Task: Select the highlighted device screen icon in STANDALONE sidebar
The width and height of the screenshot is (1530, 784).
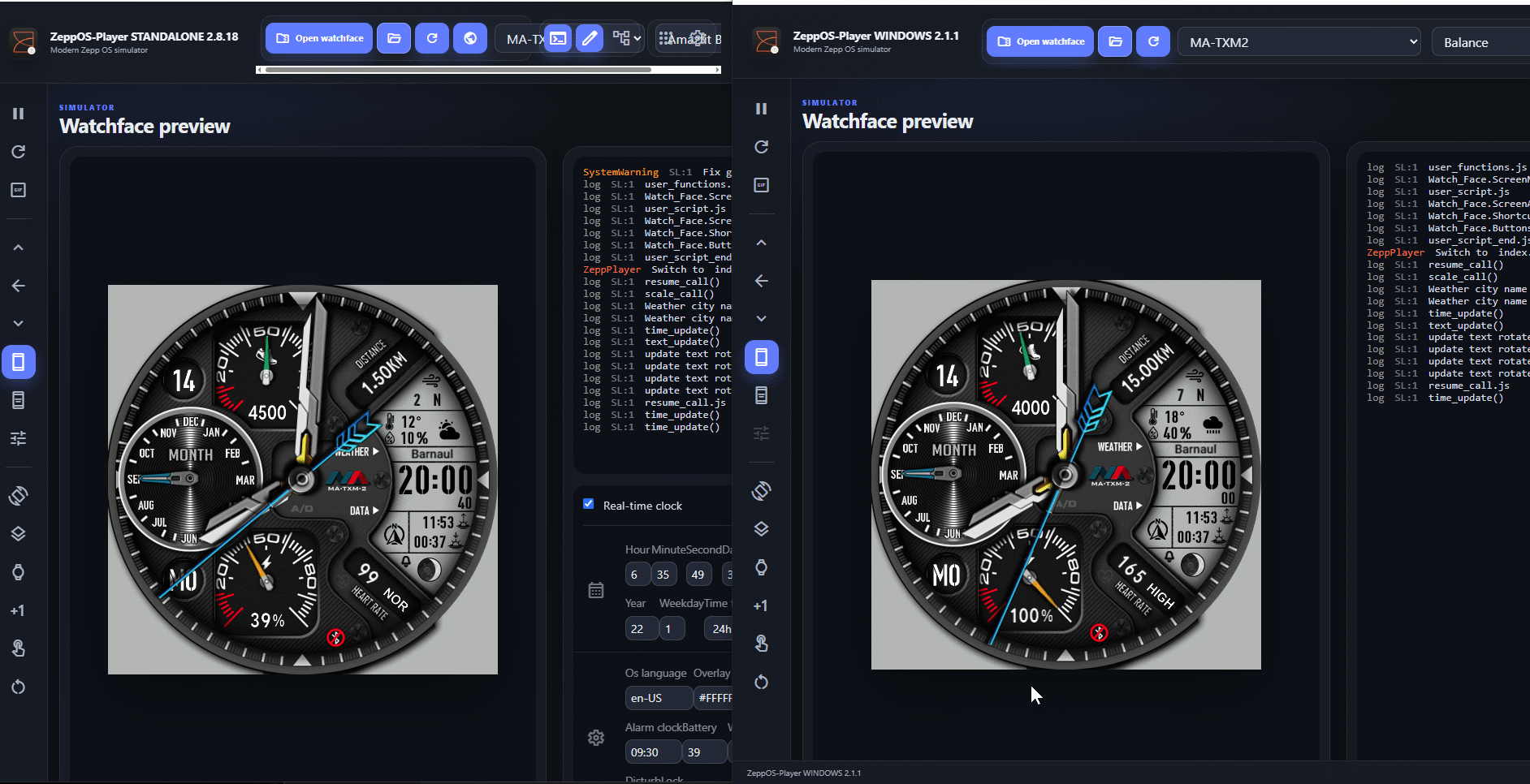Action: click(x=18, y=362)
